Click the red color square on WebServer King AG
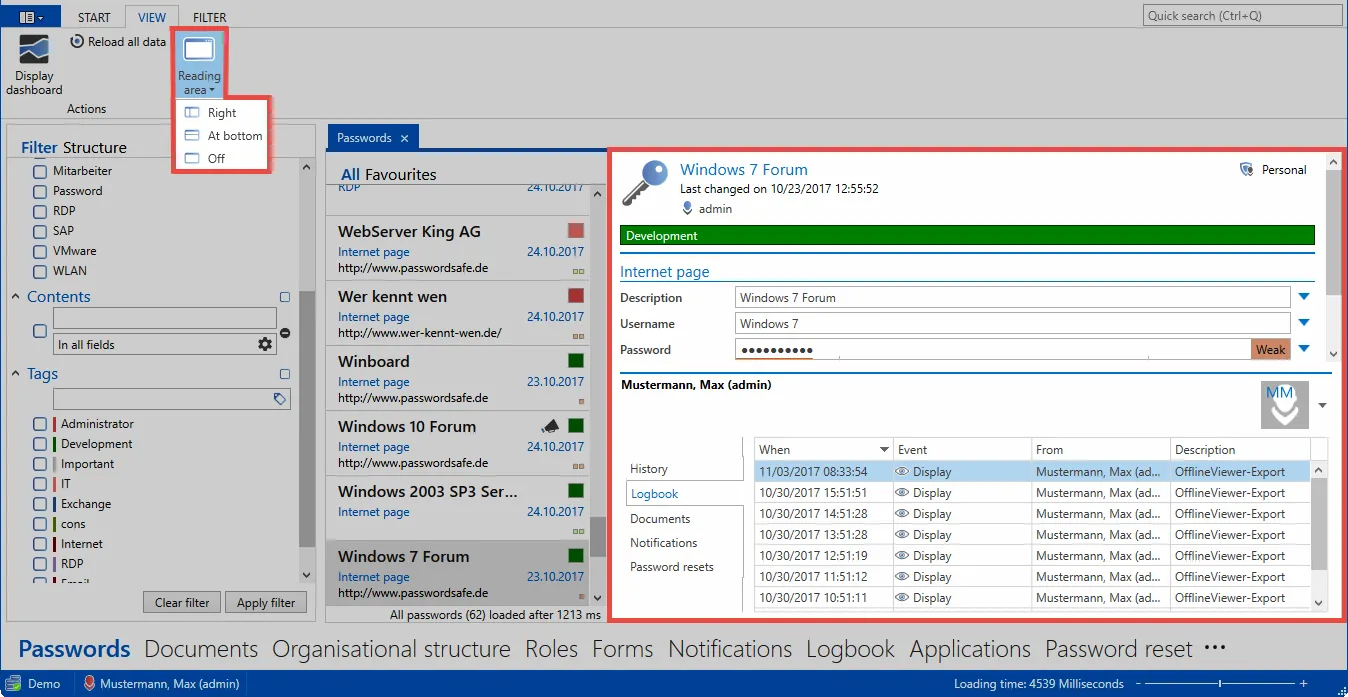Screen dimensions: 1348x697 (576, 231)
